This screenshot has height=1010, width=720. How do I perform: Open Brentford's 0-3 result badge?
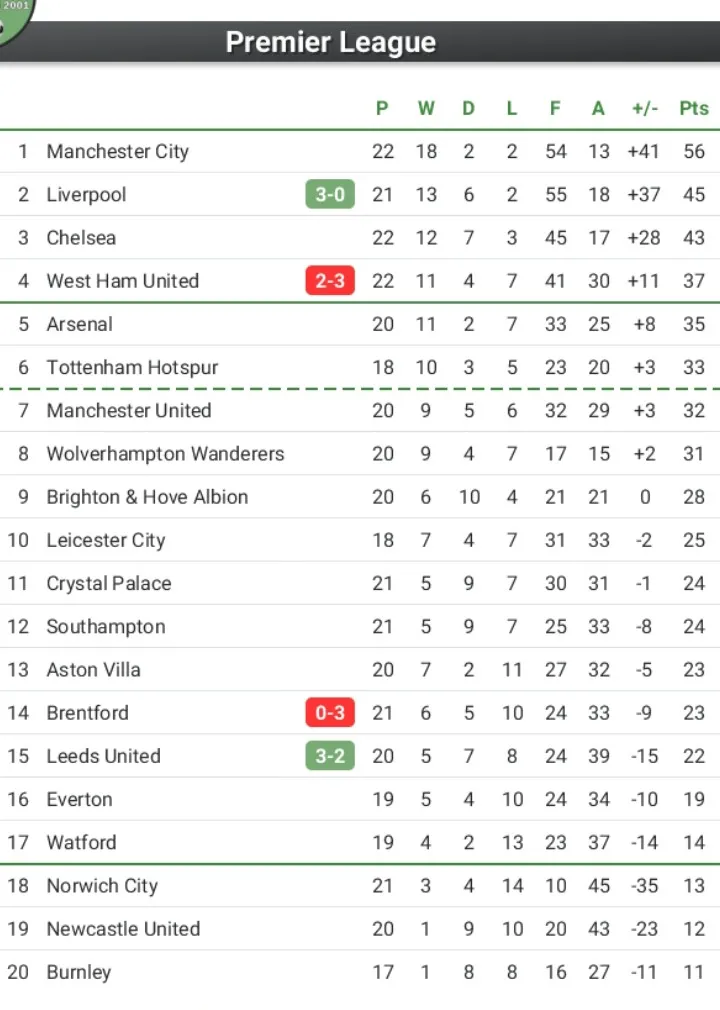(330, 712)
